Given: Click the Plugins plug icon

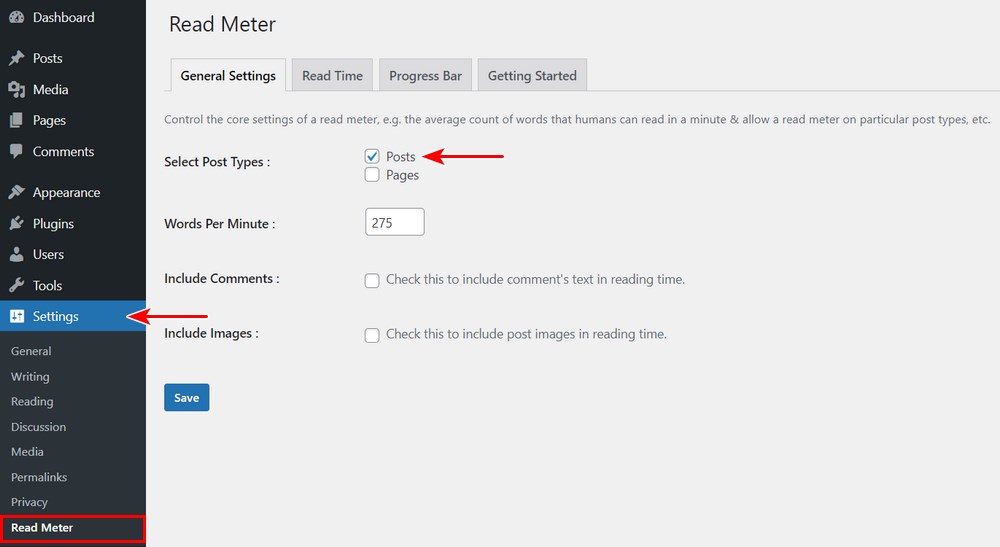Looking at the screenshot, I should tap(17, 223).
